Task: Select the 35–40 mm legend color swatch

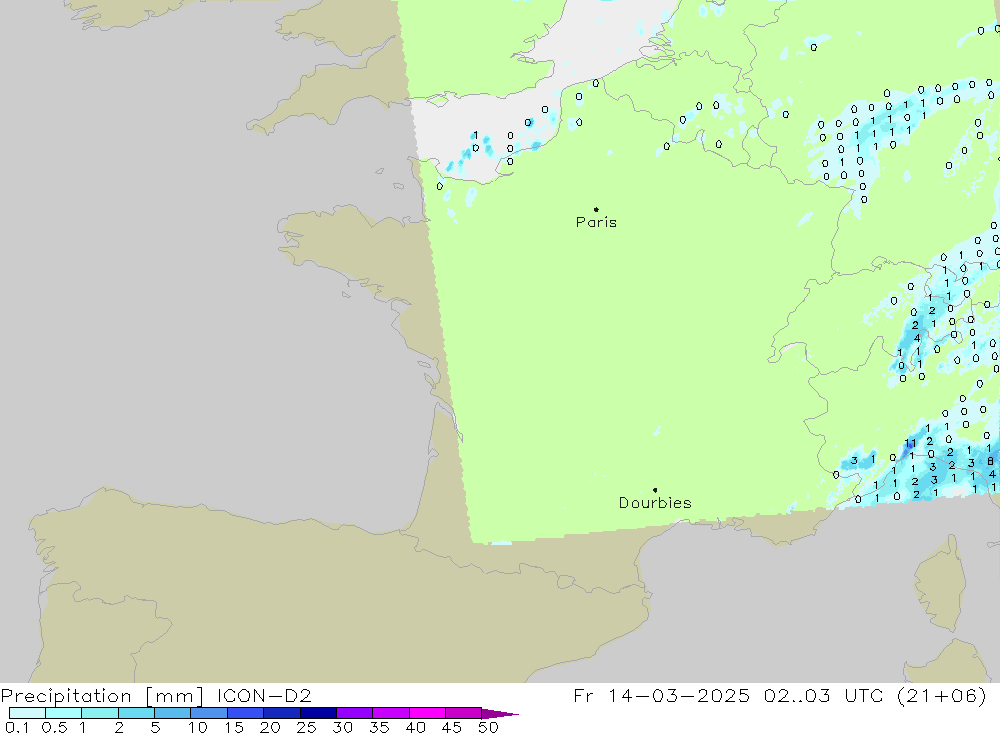Action: click(390, 713)
